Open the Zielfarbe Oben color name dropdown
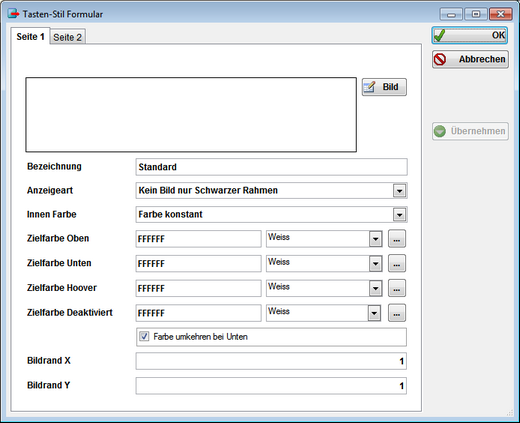This screenshot has height=423, width=520. [375, 239]
